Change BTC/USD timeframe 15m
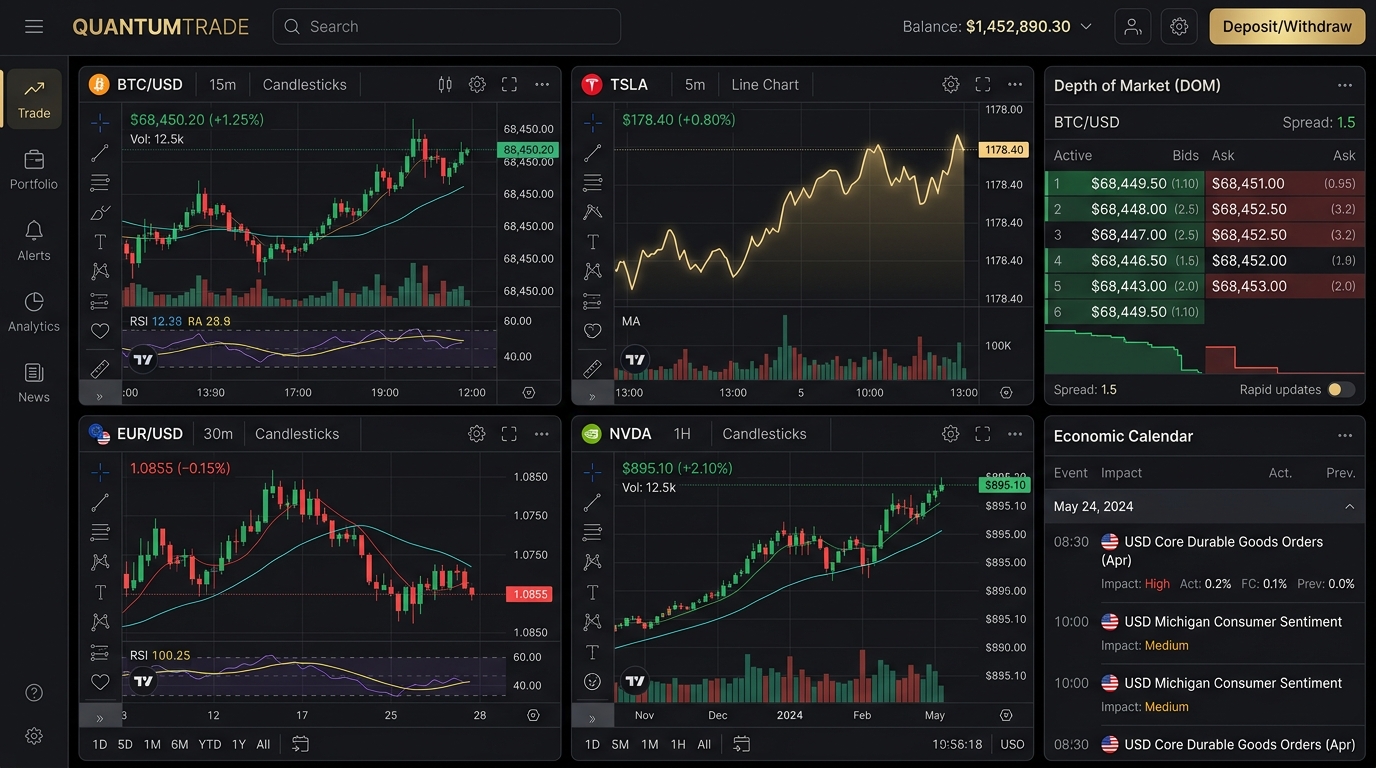 coord(223,85)
